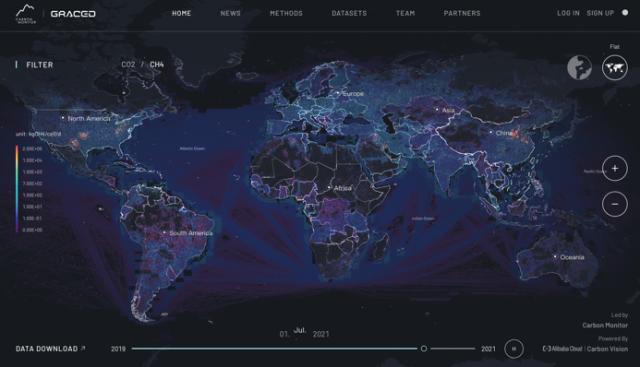Open the METHODS page
Screen dimensions: 640x367
286,13
